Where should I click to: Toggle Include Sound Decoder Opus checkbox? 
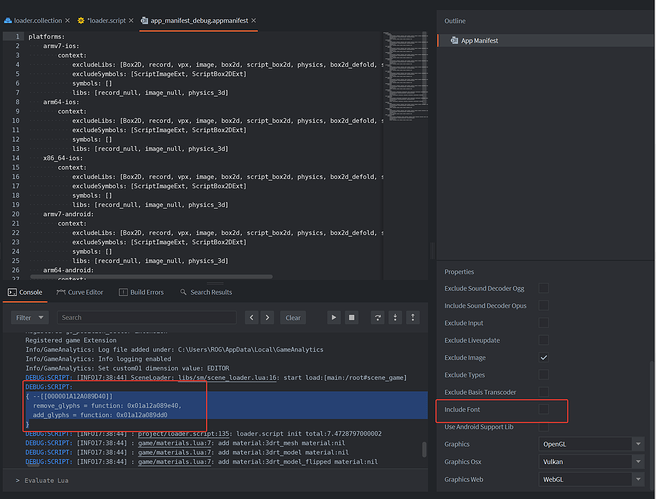click(x=543, y=305)
